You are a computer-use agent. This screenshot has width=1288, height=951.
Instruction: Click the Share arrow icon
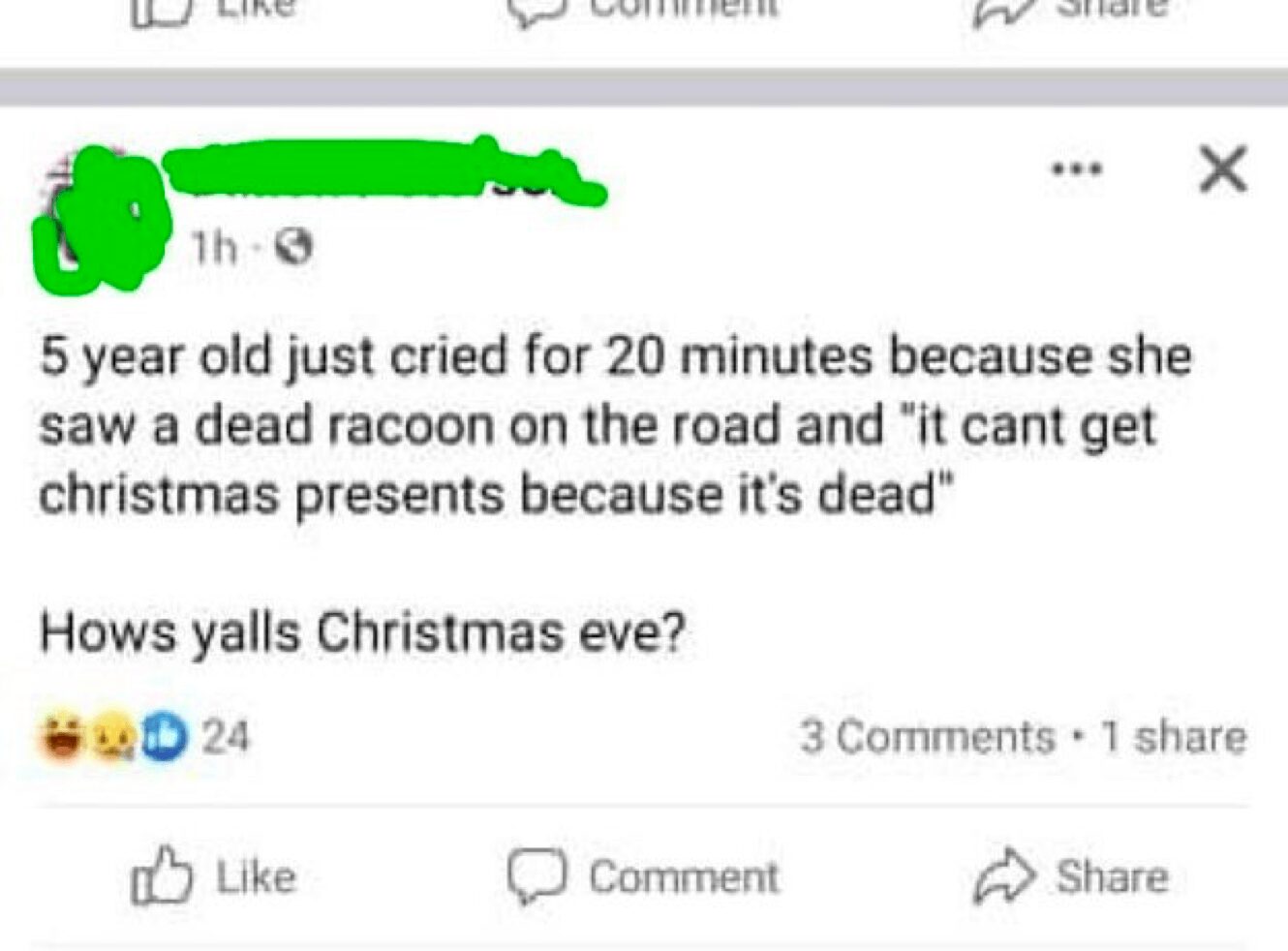1003,874
